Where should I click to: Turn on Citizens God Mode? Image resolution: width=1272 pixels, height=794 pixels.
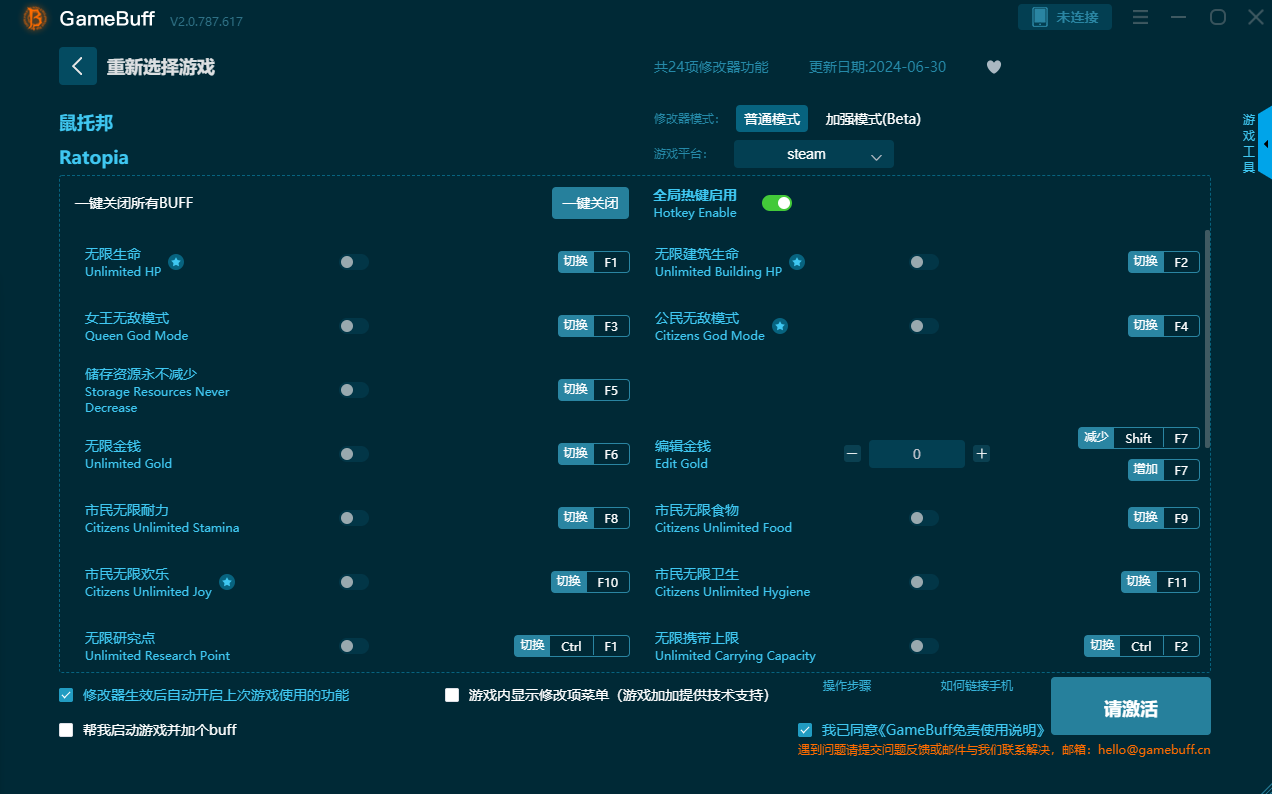(924, 326)
